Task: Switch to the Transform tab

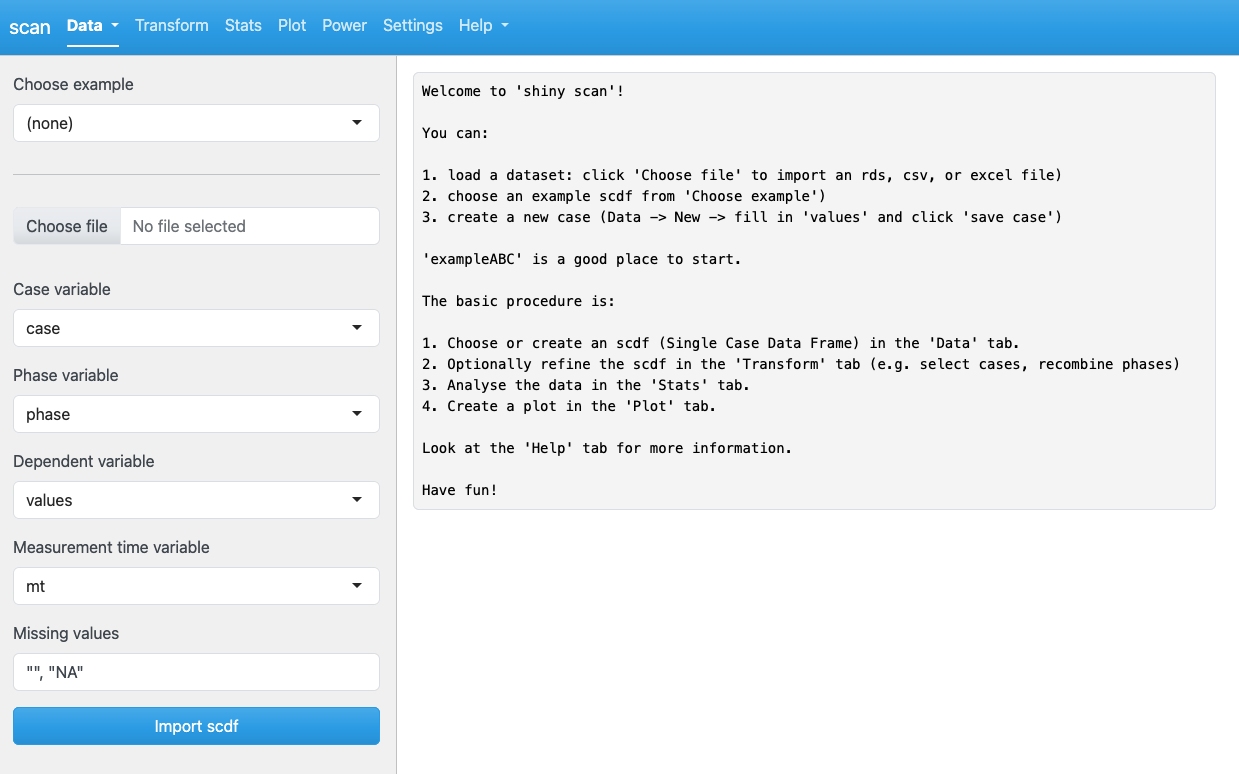Action: point(172,26)
